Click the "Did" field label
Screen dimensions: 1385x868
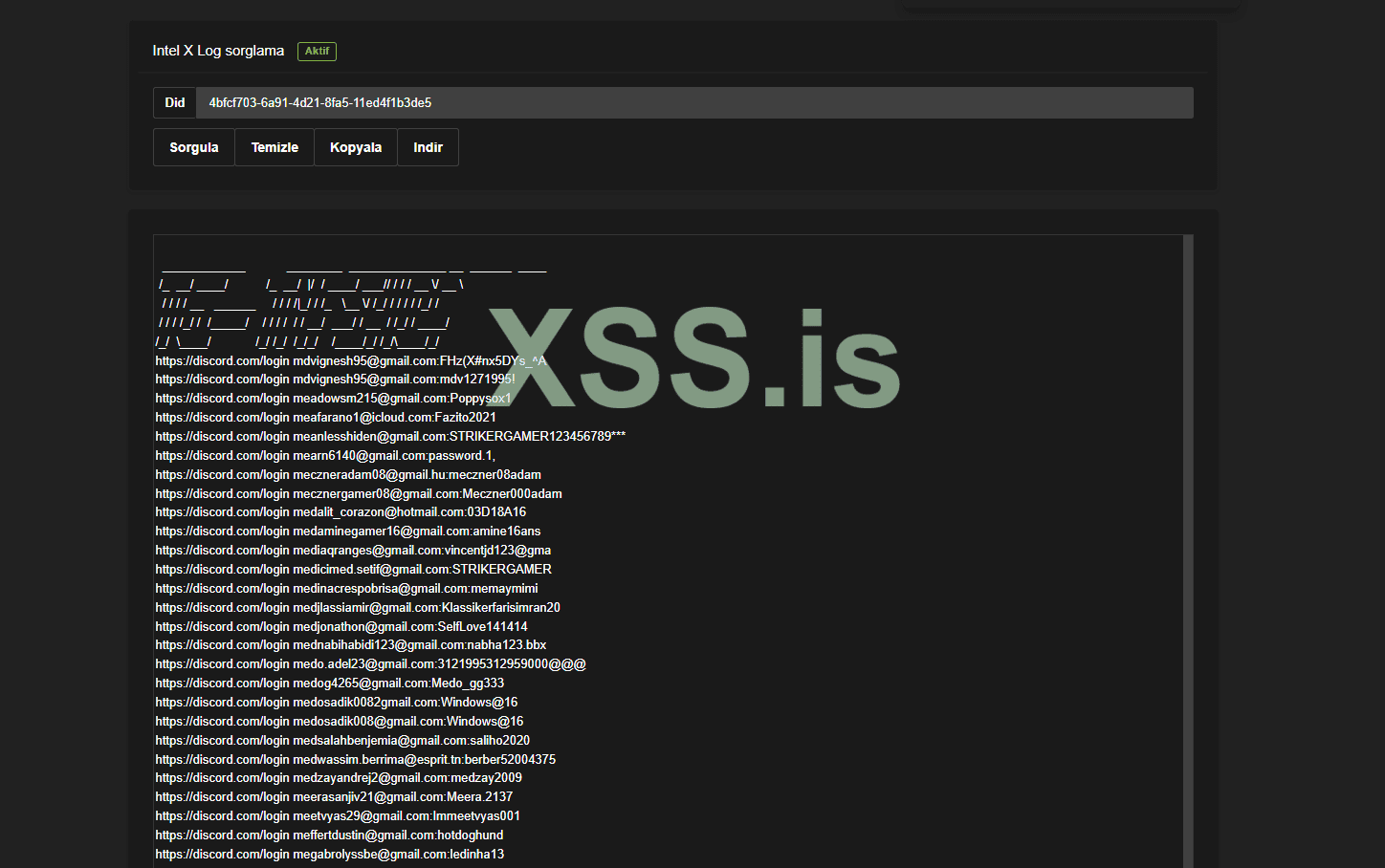pos(175,103)
